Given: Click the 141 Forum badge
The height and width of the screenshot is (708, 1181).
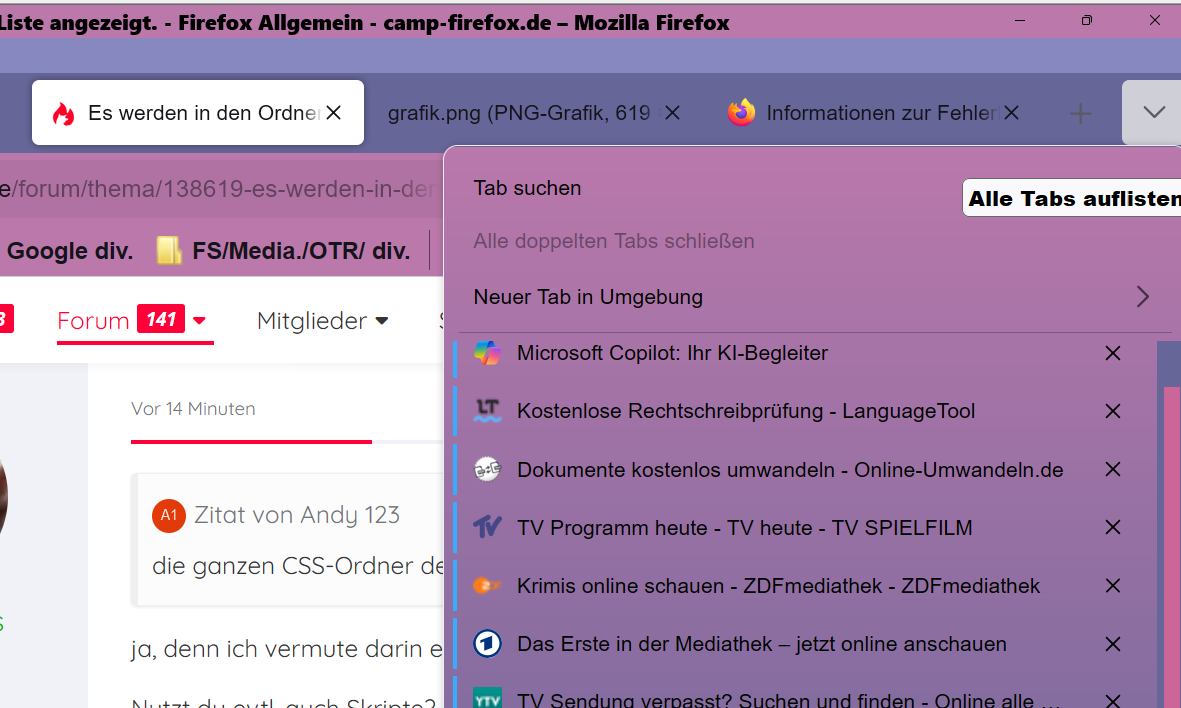Looking at the screenshot, I should (x=160, y=319).
